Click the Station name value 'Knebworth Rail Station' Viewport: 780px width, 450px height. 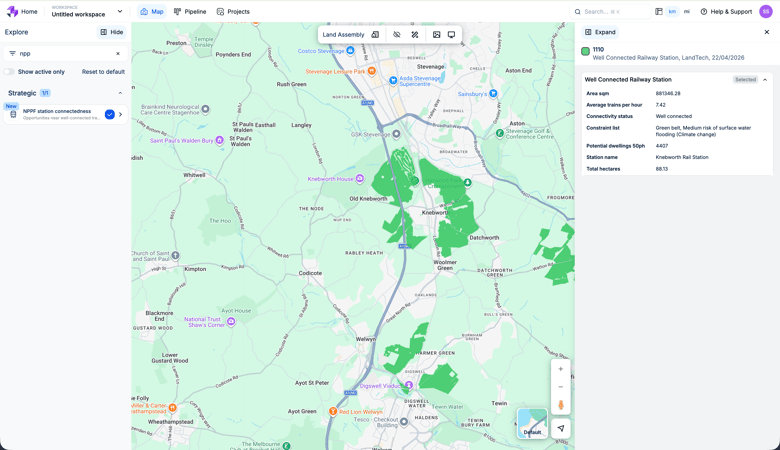(682, 157)
